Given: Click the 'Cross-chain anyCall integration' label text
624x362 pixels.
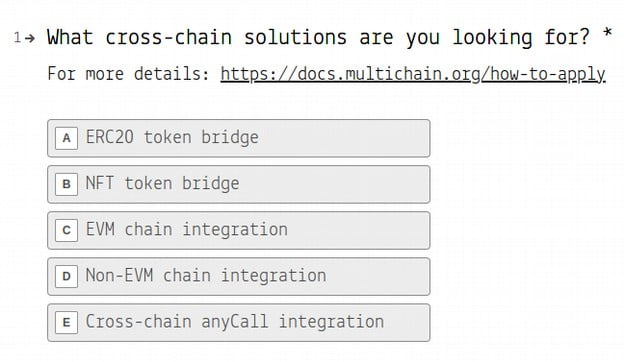Looking at the screenshot, I should point(235,322).
